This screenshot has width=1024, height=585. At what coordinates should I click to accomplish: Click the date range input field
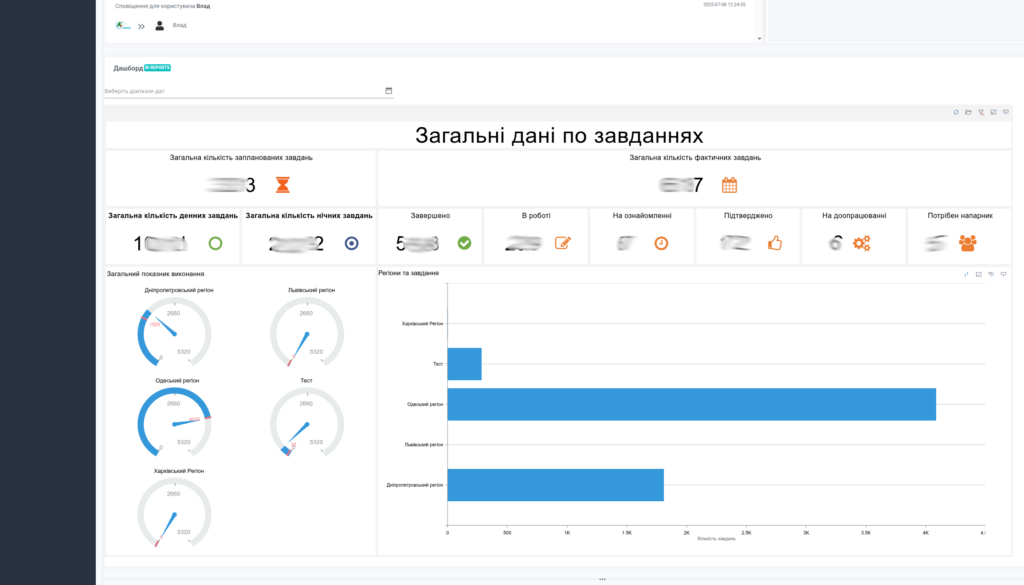pos(240,91)
